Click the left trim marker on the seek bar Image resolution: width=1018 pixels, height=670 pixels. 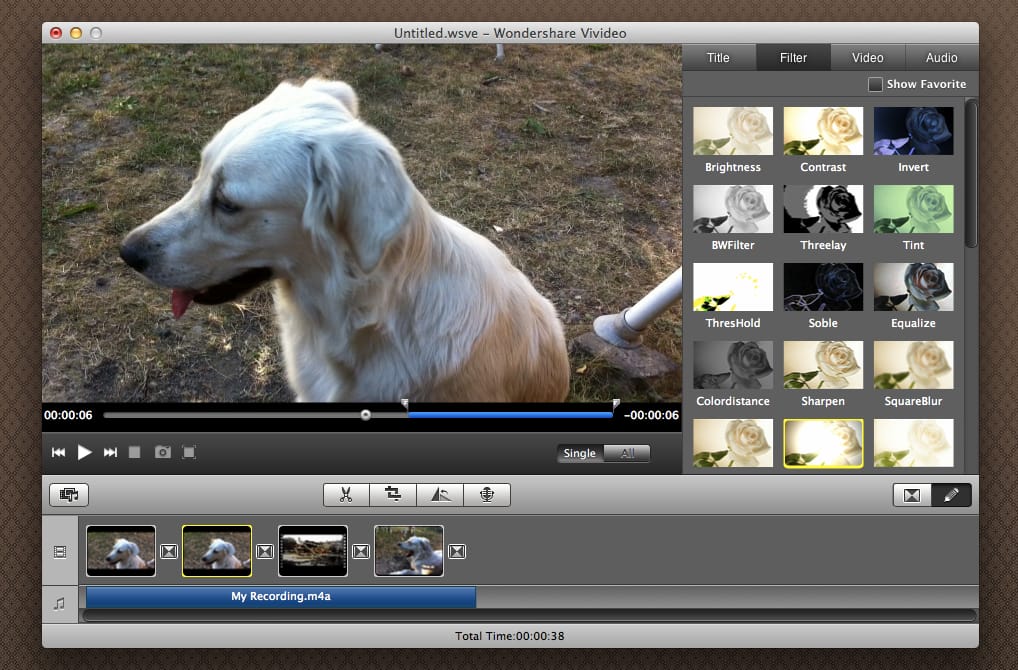[x=404, y=404]
